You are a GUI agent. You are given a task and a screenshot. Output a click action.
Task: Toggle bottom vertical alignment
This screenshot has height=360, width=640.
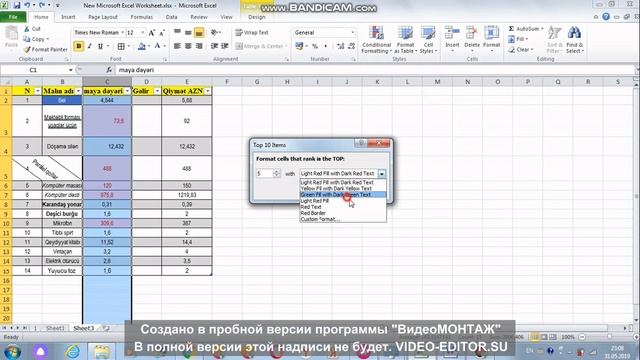tap(199, 32)
